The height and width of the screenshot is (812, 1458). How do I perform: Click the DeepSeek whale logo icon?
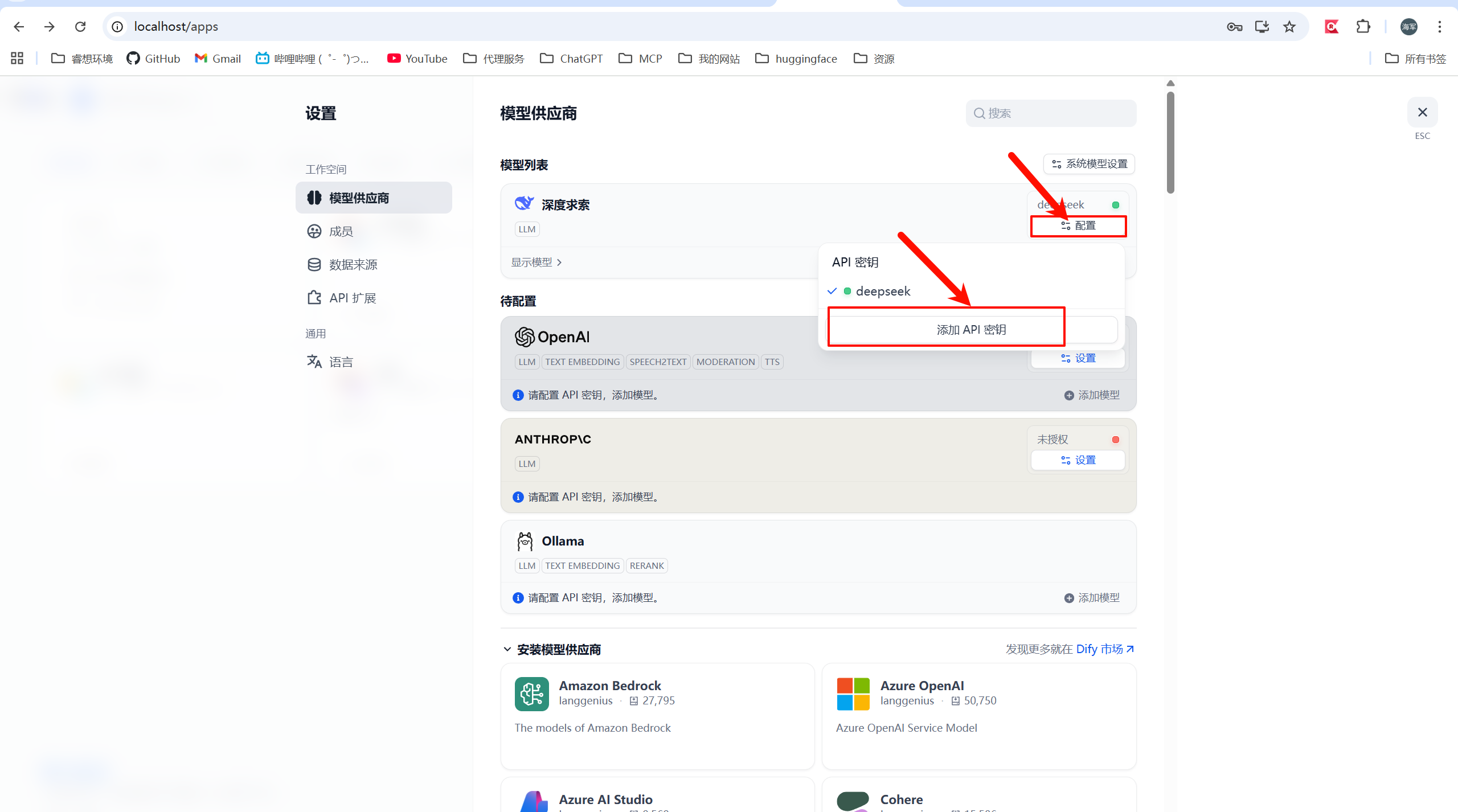click(524, 203)
